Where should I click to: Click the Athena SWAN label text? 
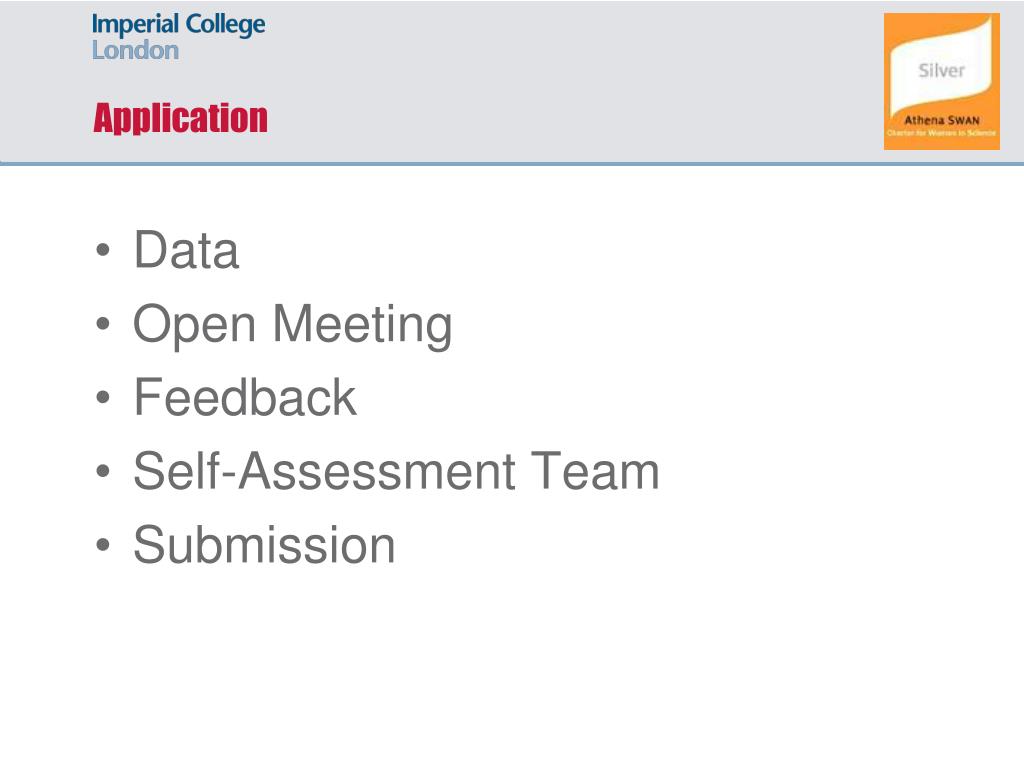tap(942, 120)
